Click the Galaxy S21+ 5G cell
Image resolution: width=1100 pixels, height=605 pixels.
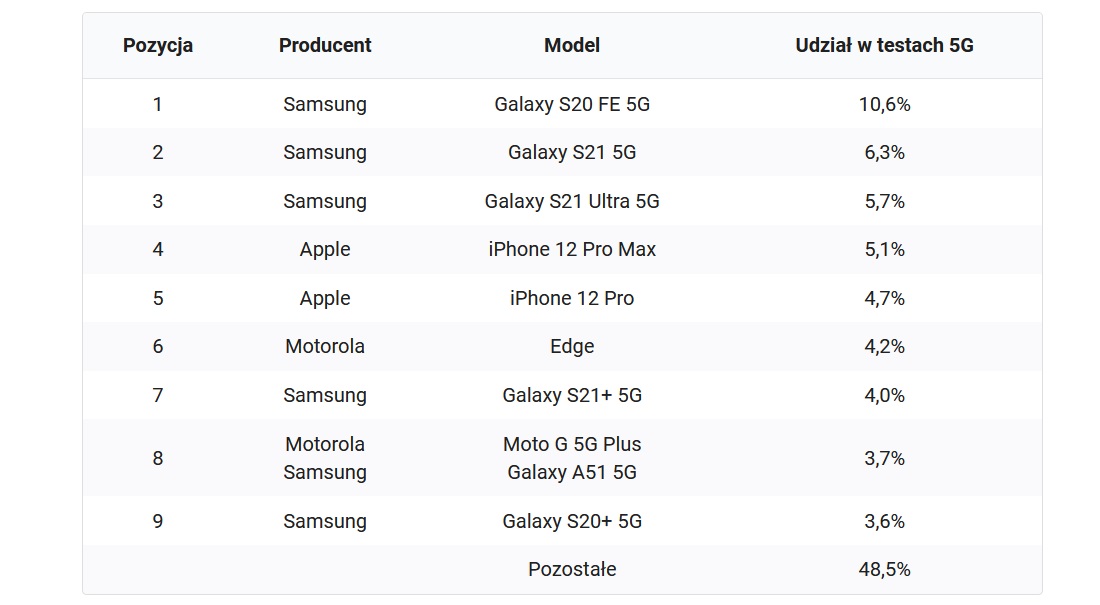click(572, 395)
